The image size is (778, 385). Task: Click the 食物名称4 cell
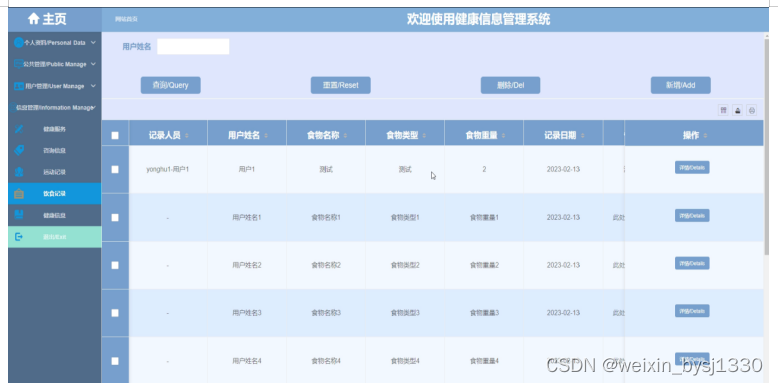pos(326,361)
